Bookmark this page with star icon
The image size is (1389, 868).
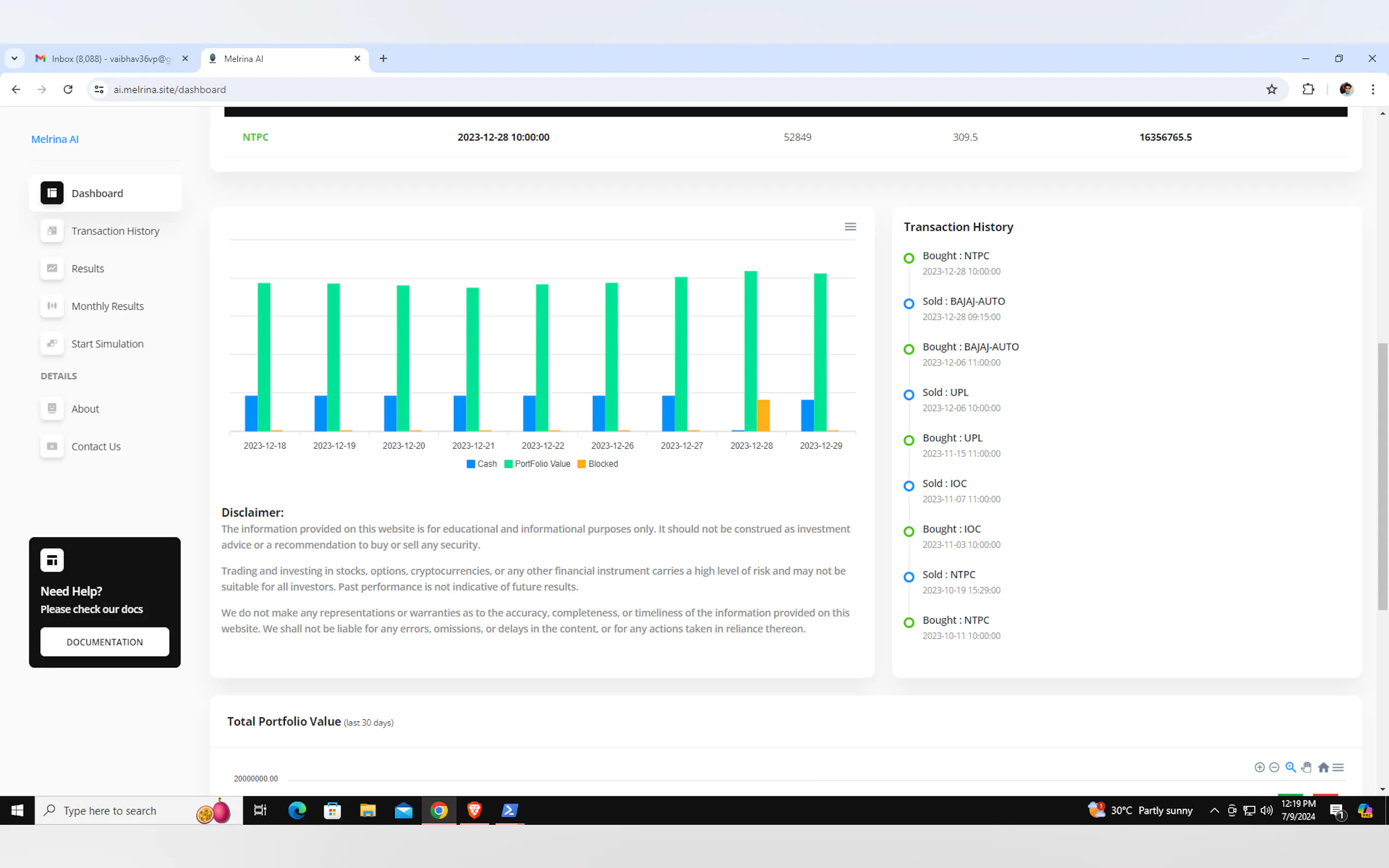point(1271,90)
